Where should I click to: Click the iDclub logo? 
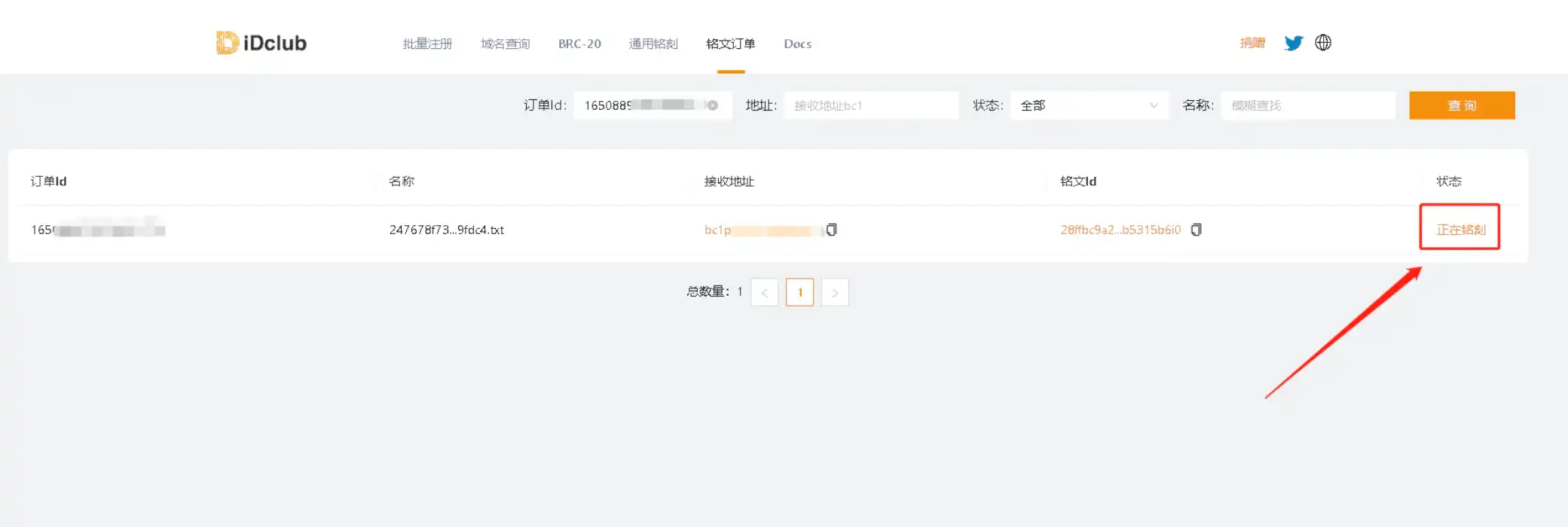(261, 43)
